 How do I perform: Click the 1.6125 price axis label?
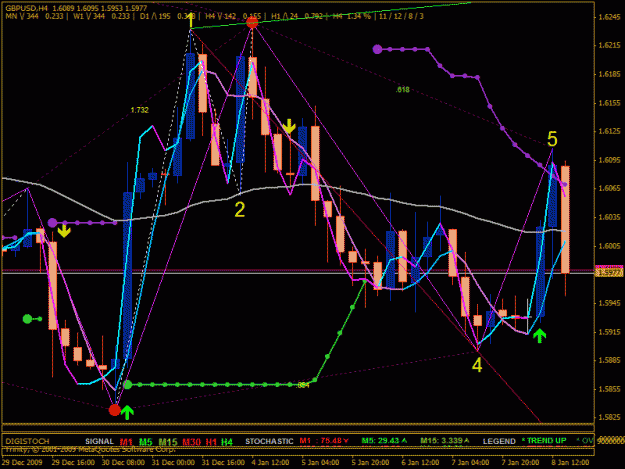click(609, 131)
